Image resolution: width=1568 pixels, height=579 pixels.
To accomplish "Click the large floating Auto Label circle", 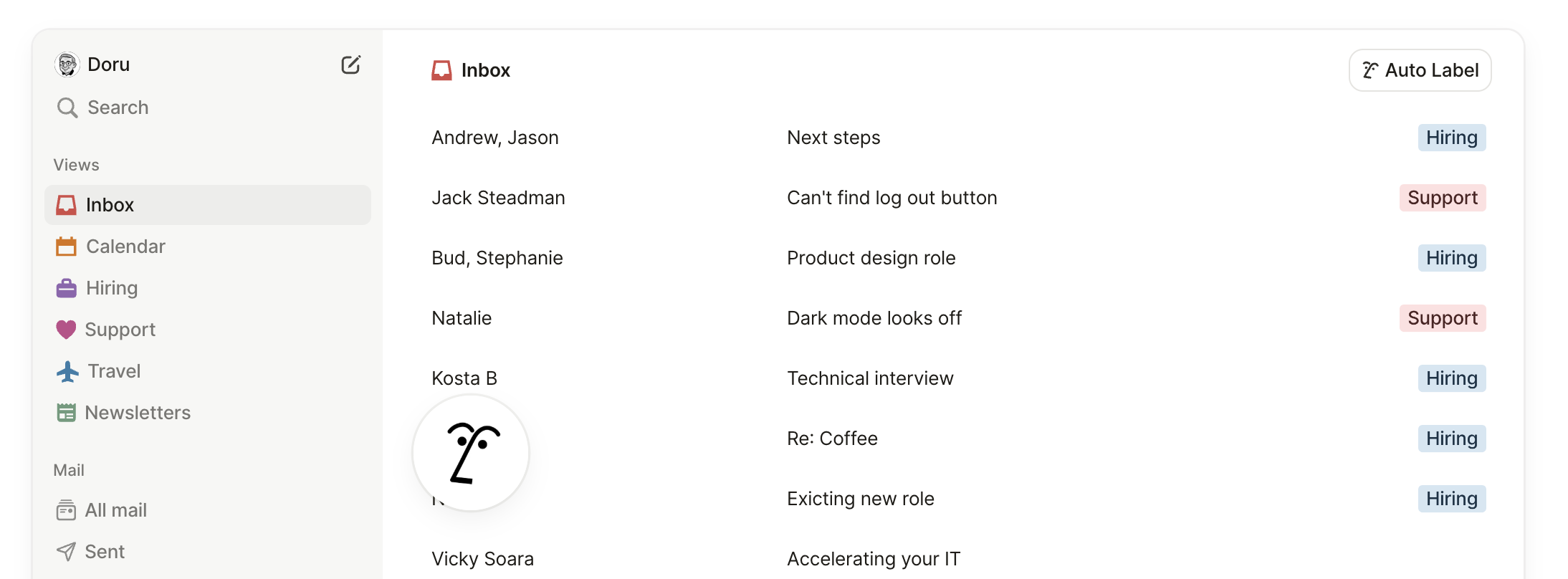I will [471, 453].
